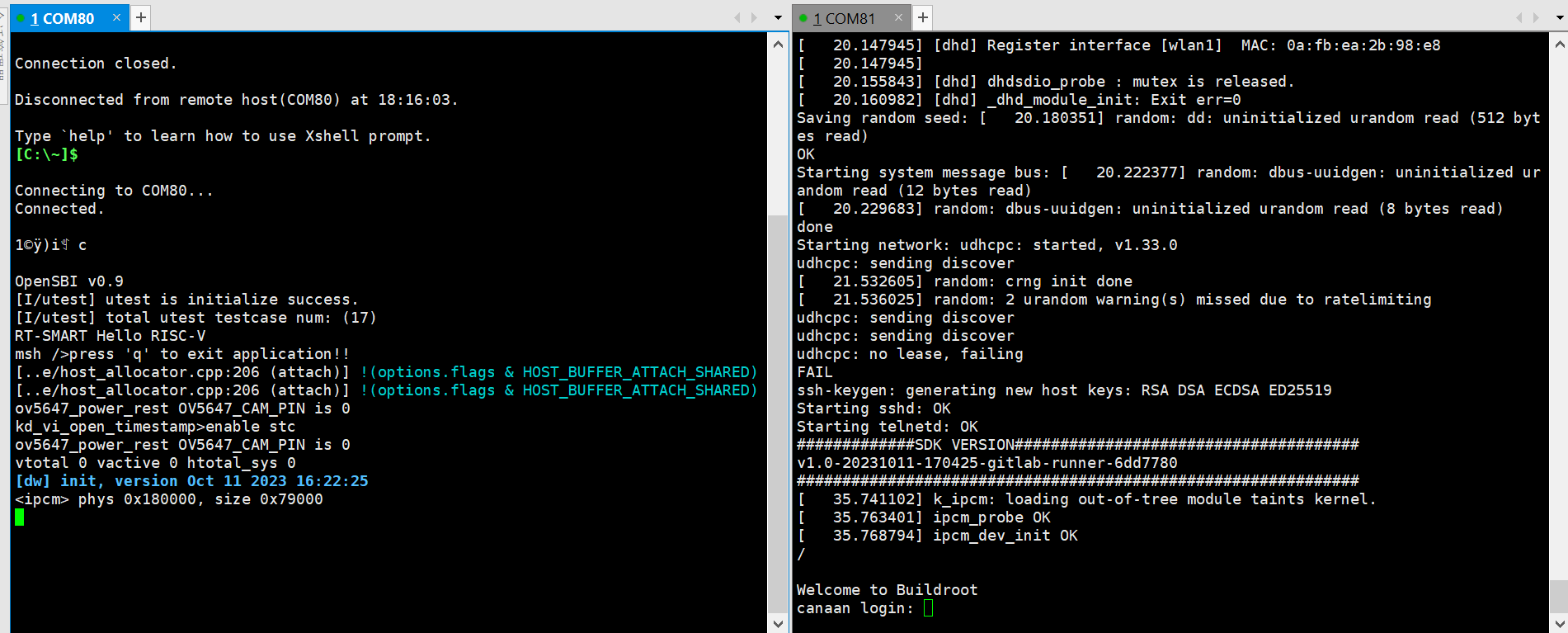This screenshot has height=633, width=1568.
Task: Open the tab list dropdown arrow
Action: pos(778,17)
